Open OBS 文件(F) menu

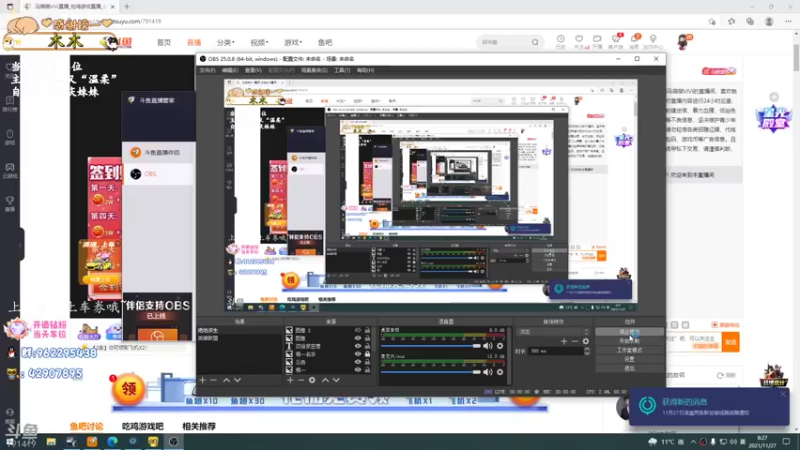coord(207,70)
